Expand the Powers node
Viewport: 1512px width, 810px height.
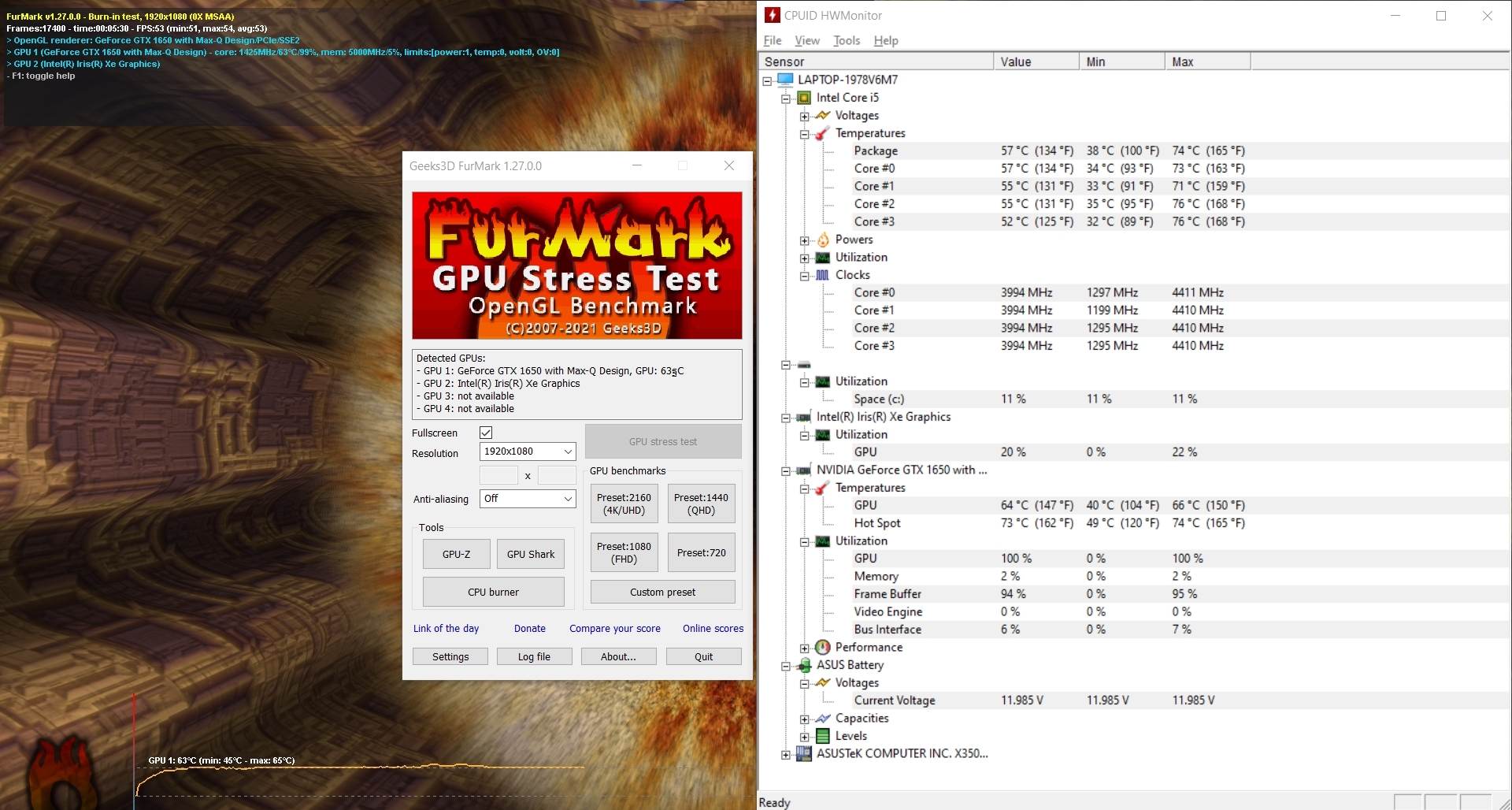[x=805, y=240]
